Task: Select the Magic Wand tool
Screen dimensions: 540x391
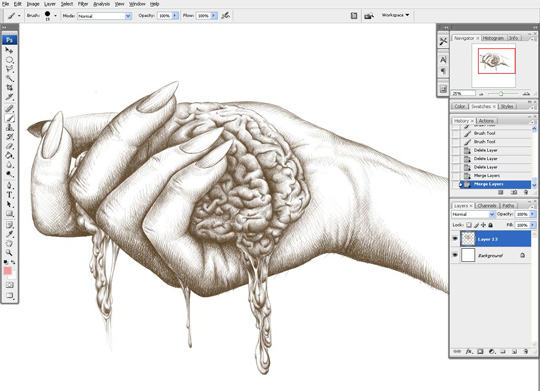Action: [9, 79]
